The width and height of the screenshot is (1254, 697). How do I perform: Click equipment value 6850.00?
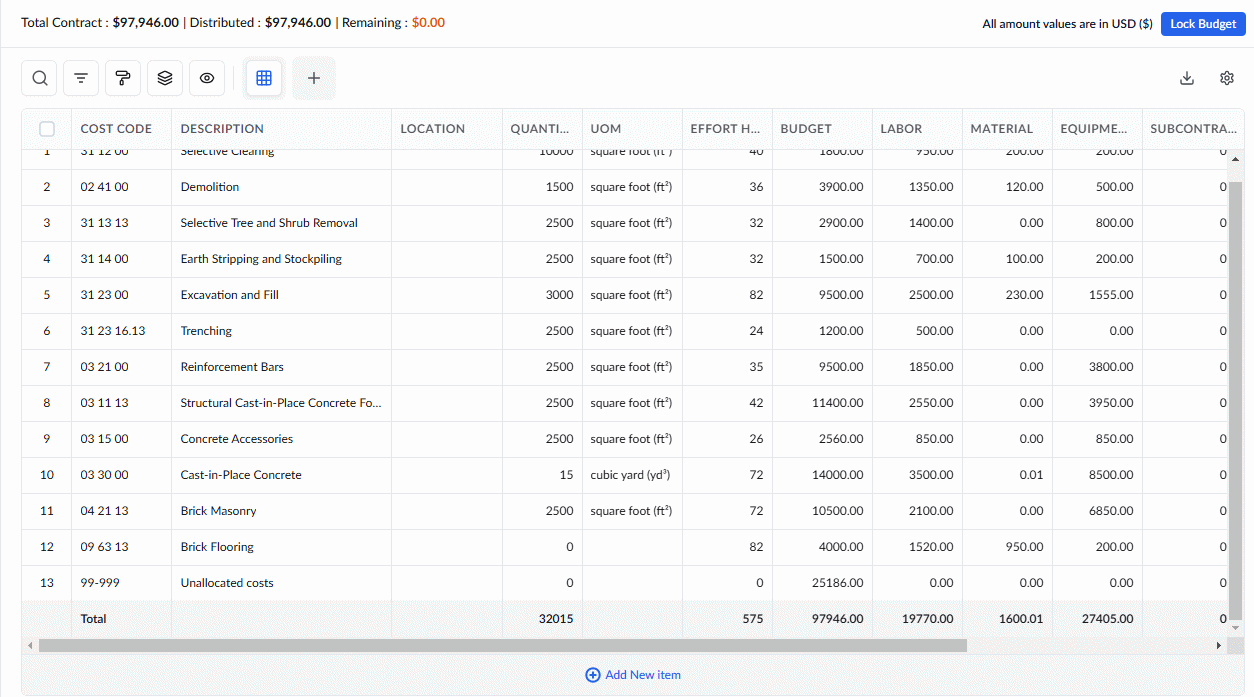[x=1097, y=511]
